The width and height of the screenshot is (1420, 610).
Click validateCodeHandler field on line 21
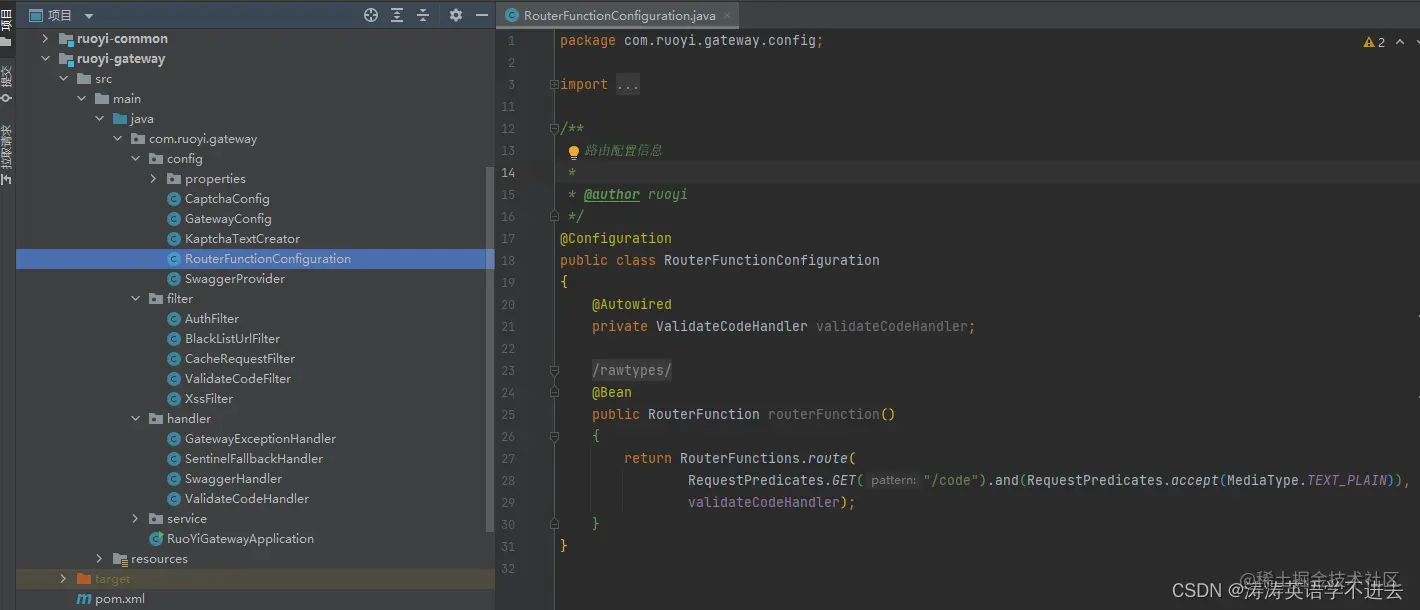click(892, 327)
